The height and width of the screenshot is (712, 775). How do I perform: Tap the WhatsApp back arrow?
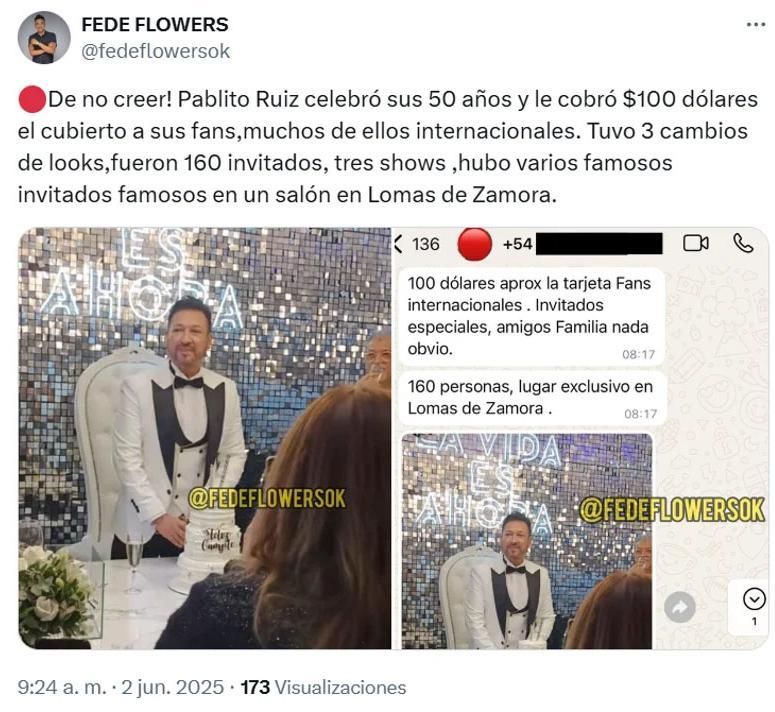[400, 244]
